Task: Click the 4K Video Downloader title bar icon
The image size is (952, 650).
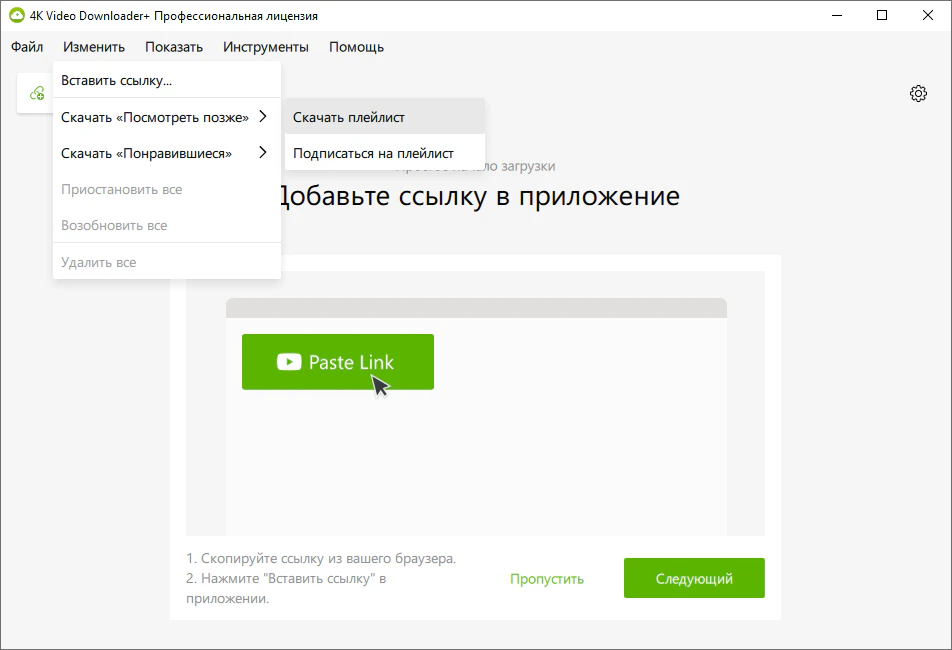Action: [x=16, y=15]
